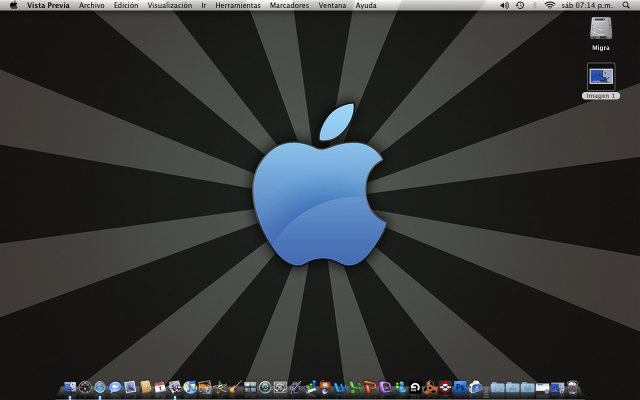Click the Bluetooth status icon
Image resolution: width=640 pixels, height=400 pixels.
(x=535, y=5)
